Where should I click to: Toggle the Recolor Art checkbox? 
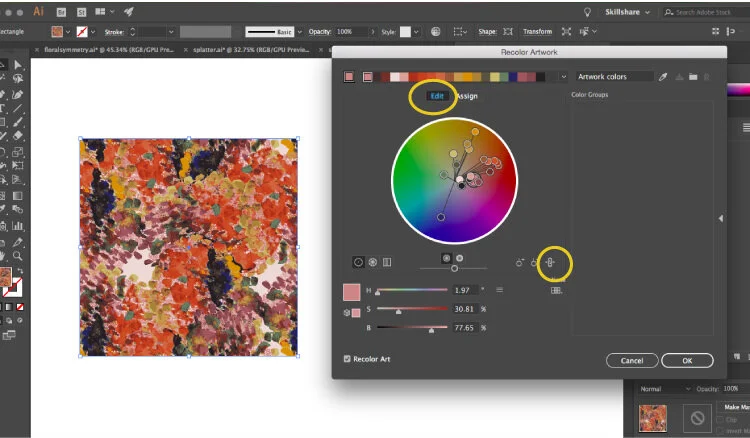(x=347, y=359)
